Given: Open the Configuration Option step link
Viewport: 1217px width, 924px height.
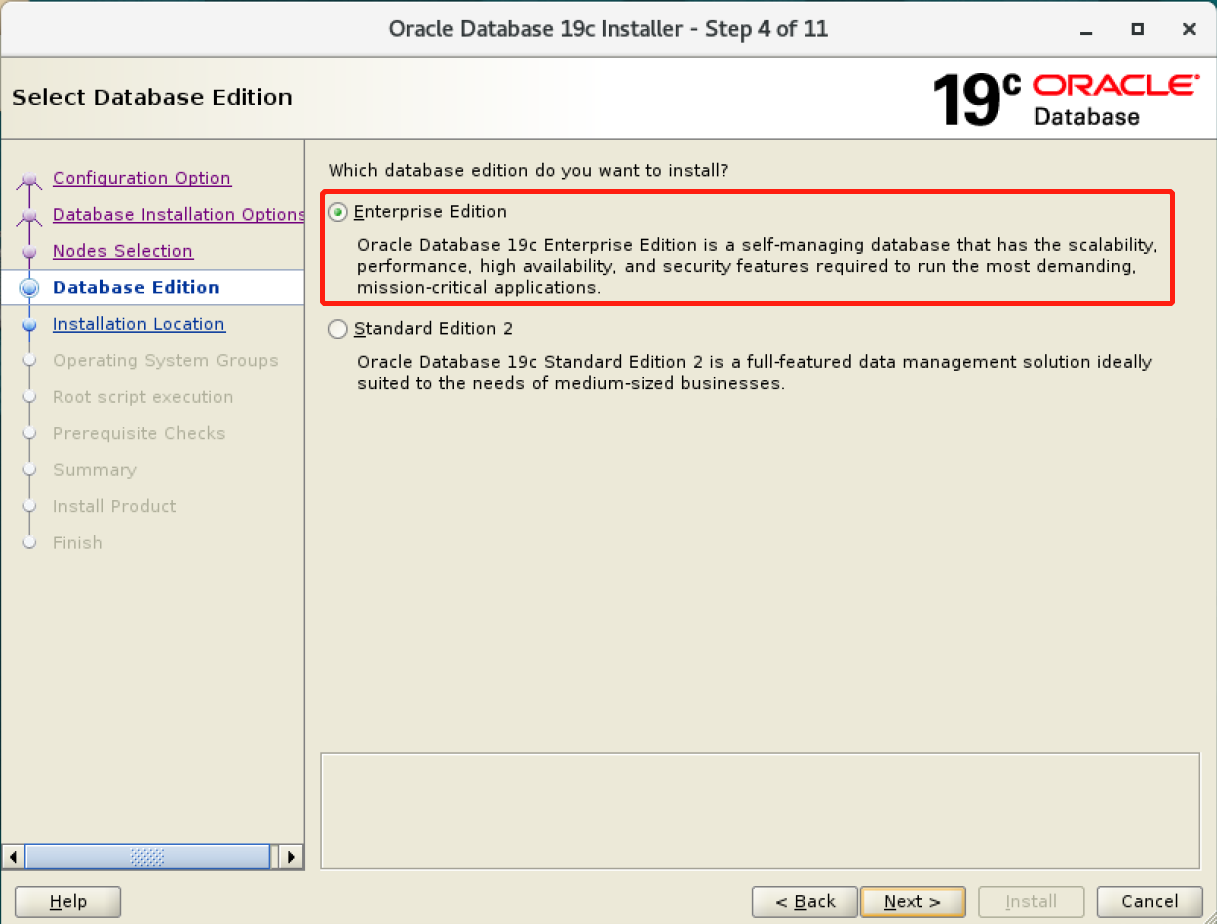Looking at the screenshot, I should (142, 178).
